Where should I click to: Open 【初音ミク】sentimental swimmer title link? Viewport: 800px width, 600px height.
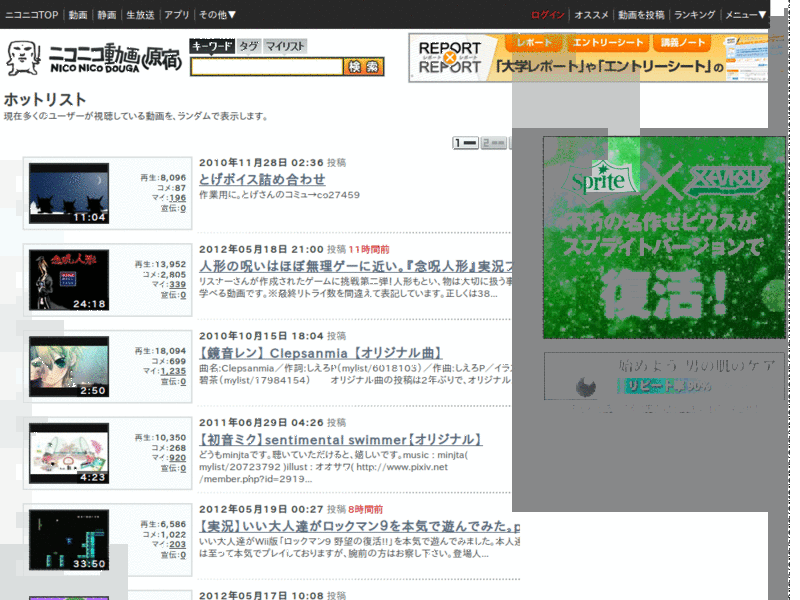click(x=340, y=440)
